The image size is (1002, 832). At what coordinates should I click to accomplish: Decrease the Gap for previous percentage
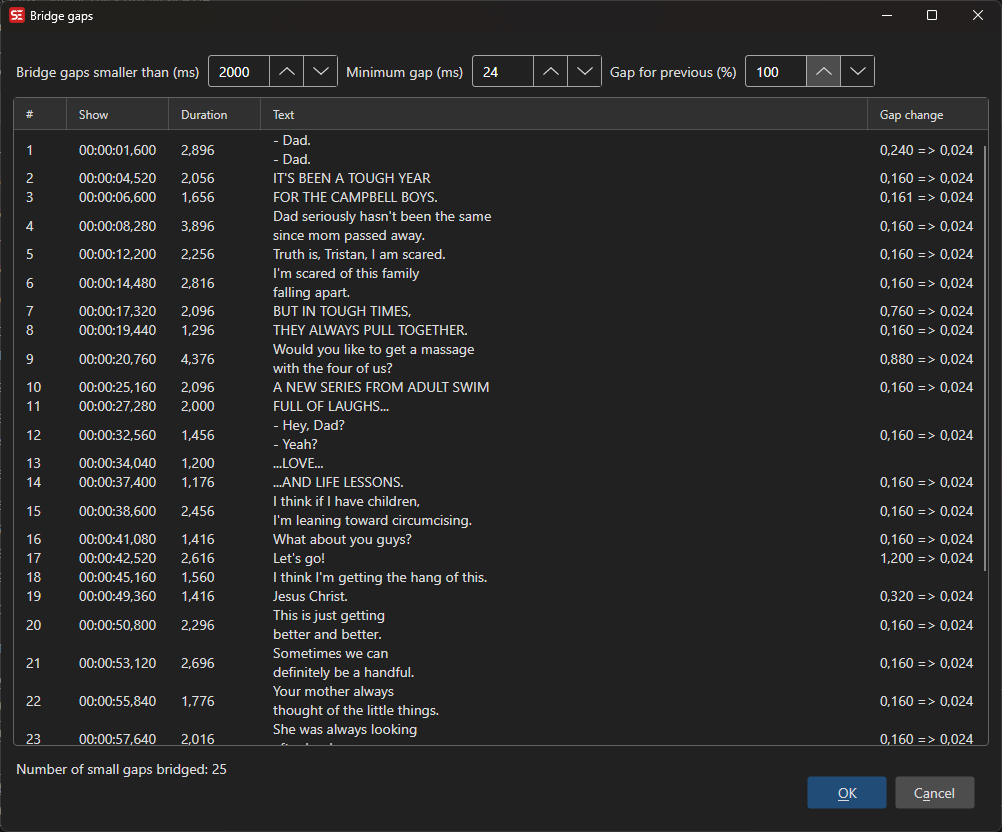click(x=857, y=72)
